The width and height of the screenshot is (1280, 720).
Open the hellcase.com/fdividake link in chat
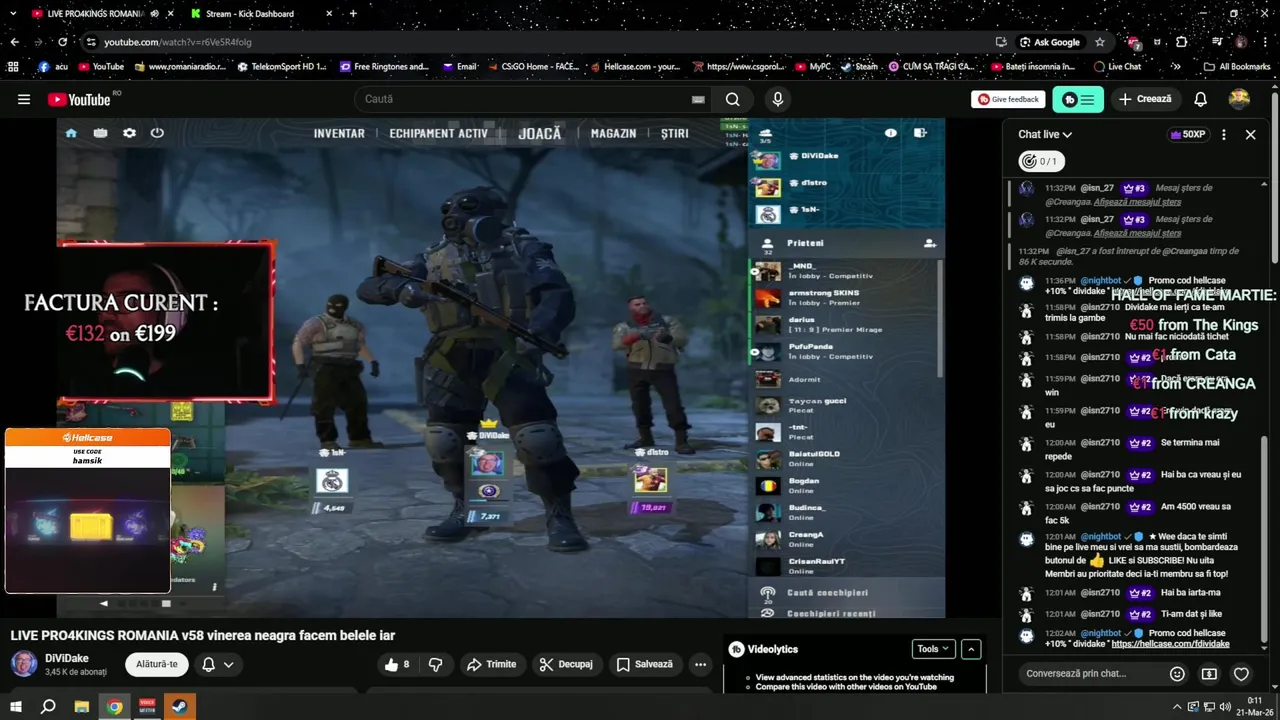tap(1170, 644)
